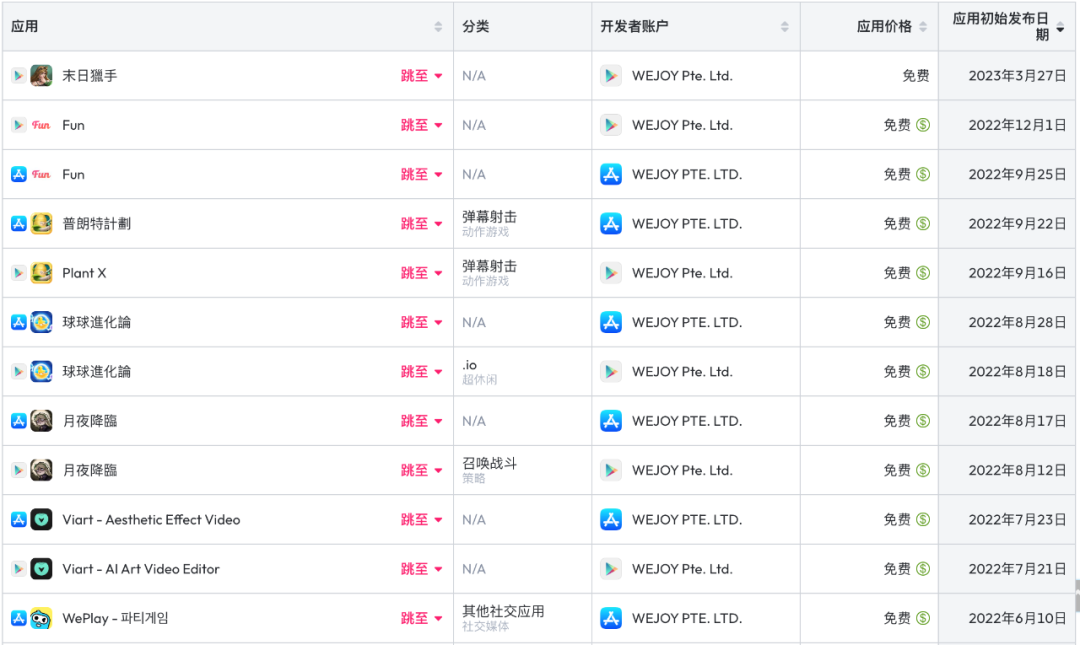
Task: Open the 跳至 dropdown for 普朗特計劃
Action: tap(422, 224)
